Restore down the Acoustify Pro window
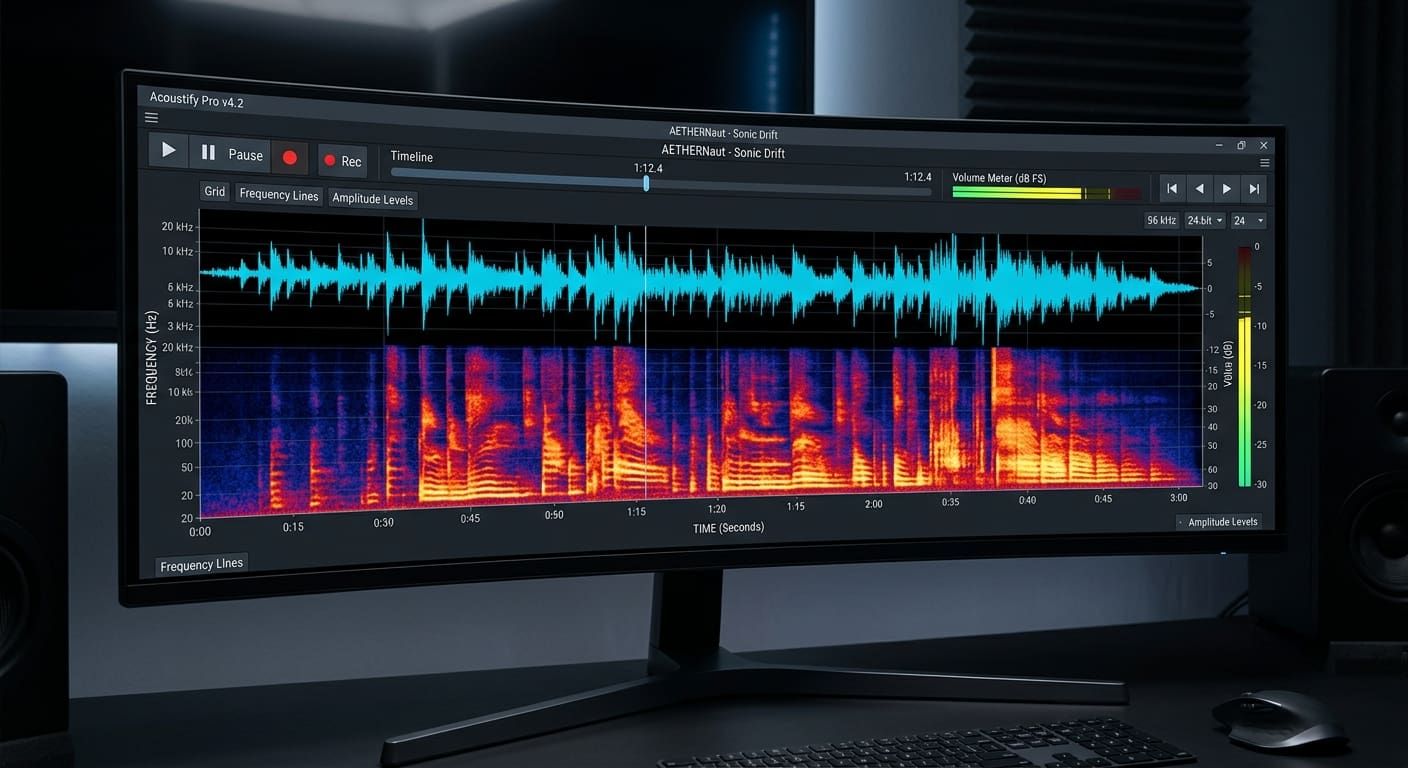Screen dimensions: 1408x768 pos(1241,145)
